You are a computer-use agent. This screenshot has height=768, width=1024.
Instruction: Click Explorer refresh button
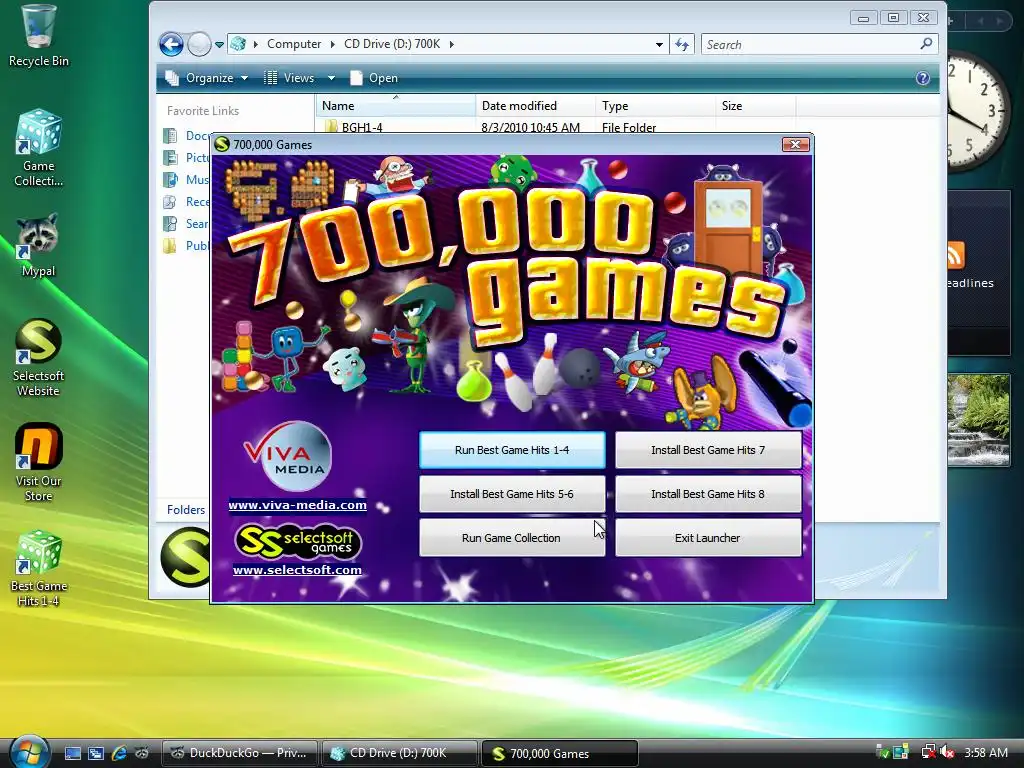pyautogui.click(x=682, y=44)
